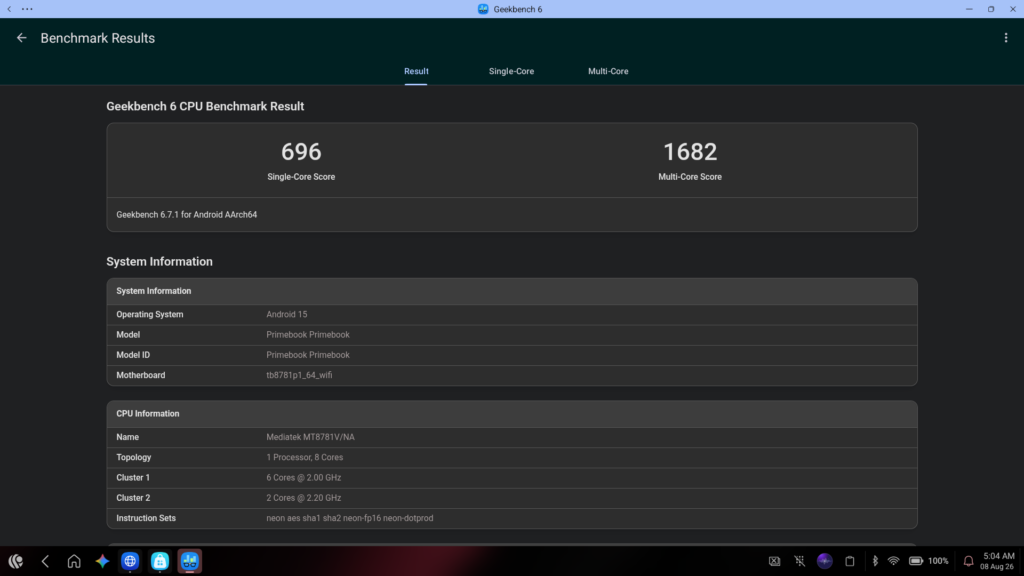Click the Mediatek MT8781V/NA CPU name
The image size is (1024, 576).
coord(310,437)
